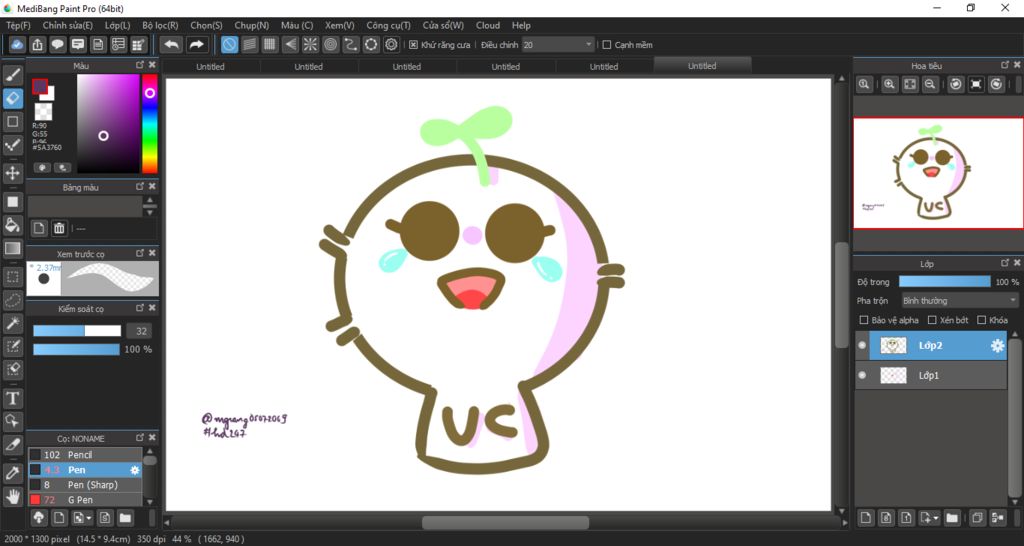Viewport: 1024px width, 546px height.
Task: Check Bảo vệ alpha option
Action: pos(864,320)
